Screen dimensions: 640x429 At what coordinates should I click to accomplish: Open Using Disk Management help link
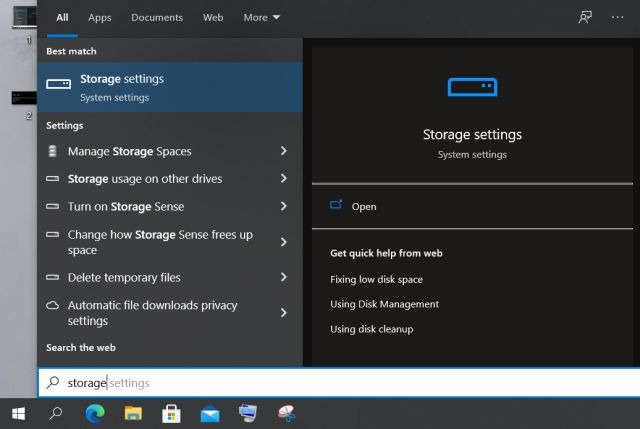click(384, 304)
